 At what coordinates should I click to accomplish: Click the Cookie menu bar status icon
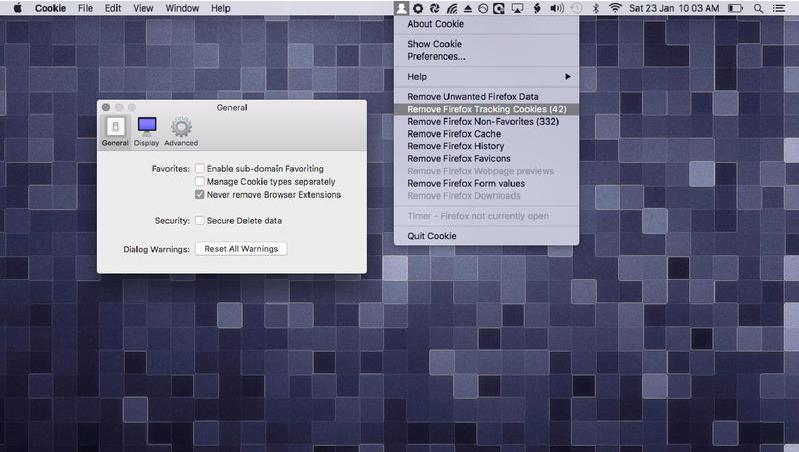tap(401, 8)
